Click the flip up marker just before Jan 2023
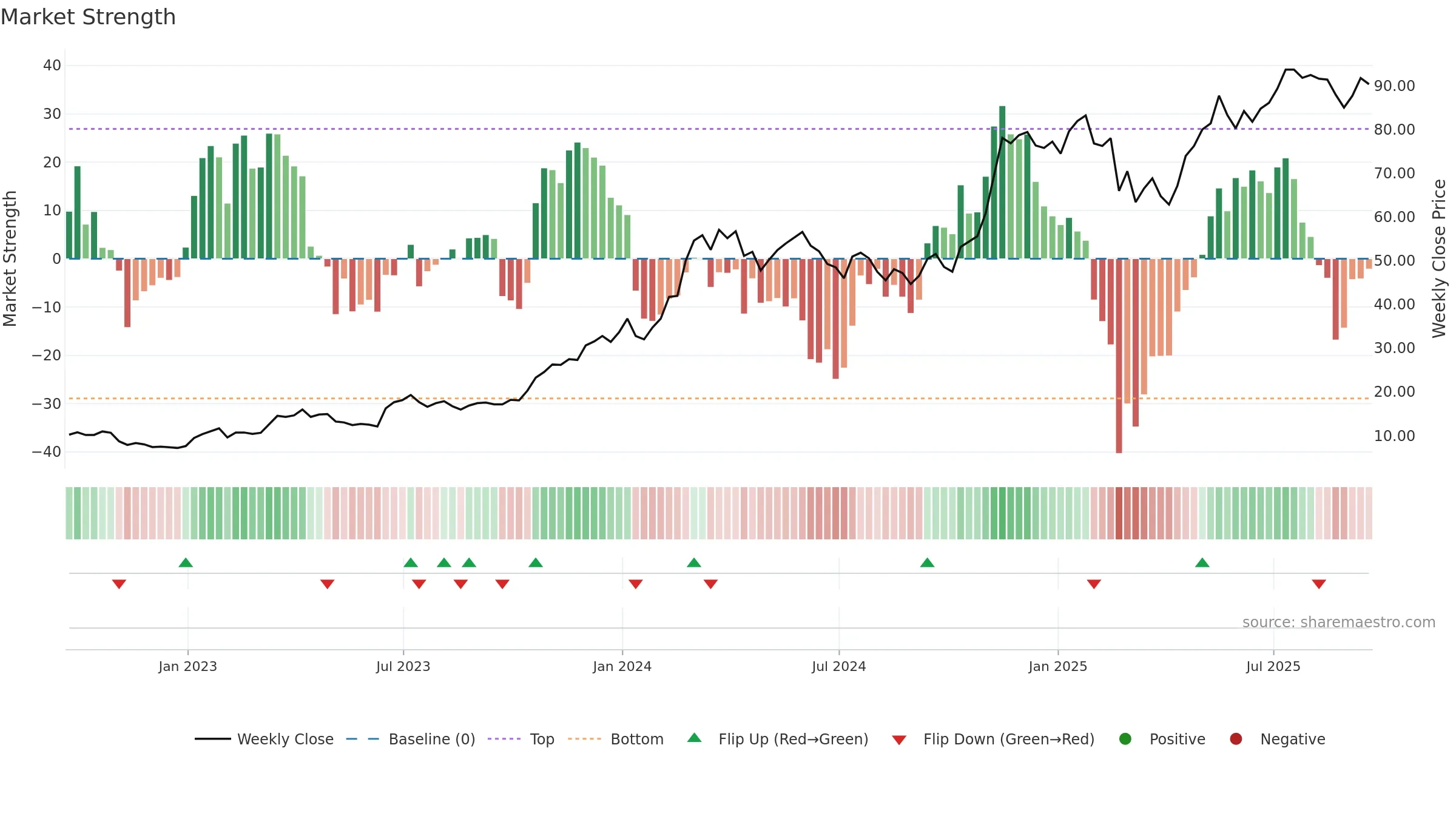The image size is (1456, 819). point(186,562)
